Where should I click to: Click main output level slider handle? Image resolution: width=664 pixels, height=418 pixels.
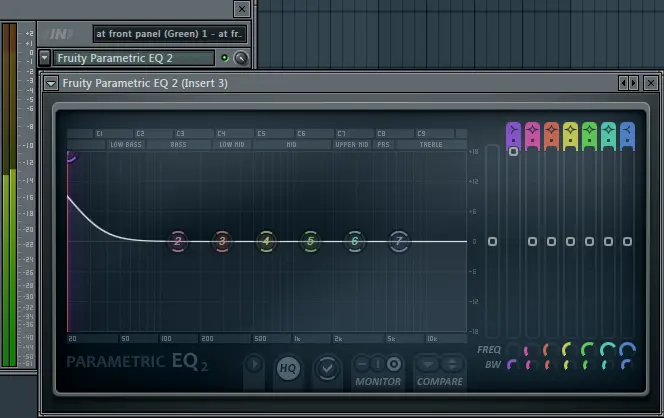pos(492,241)
